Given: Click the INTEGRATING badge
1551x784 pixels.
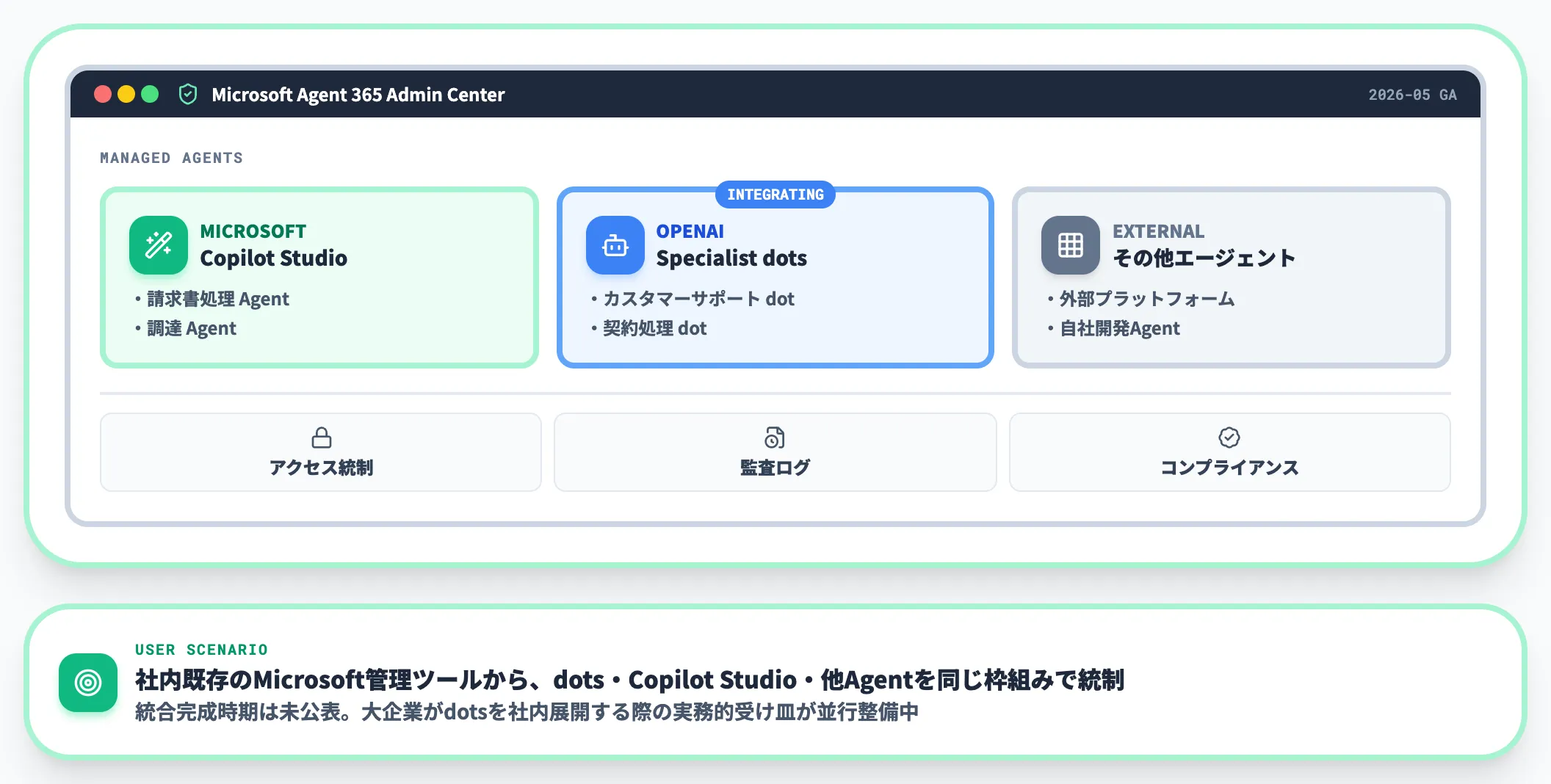Looking at the screenshot, I should point(775,195).
